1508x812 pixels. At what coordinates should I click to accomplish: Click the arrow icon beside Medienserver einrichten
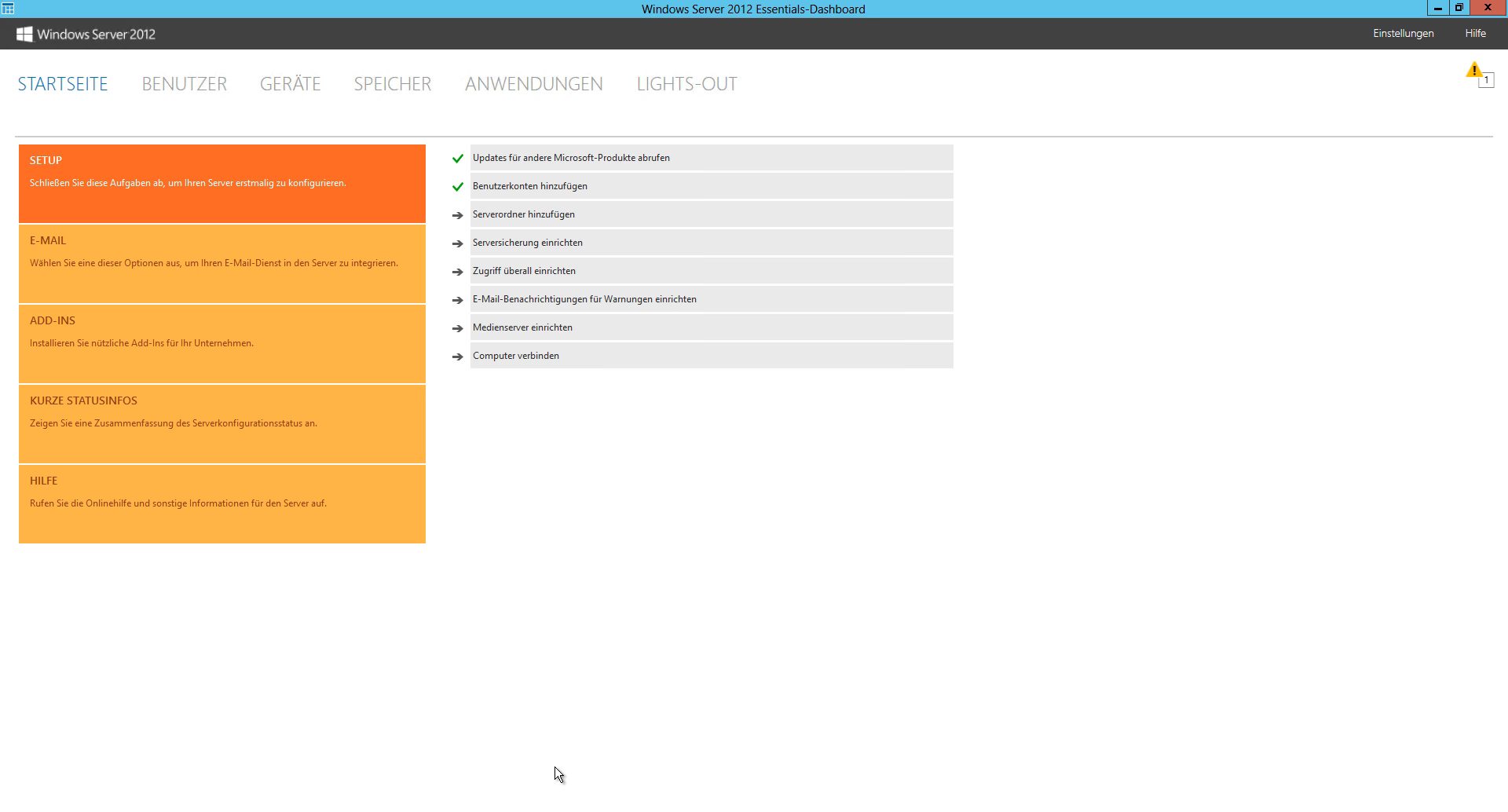(458, 328)
